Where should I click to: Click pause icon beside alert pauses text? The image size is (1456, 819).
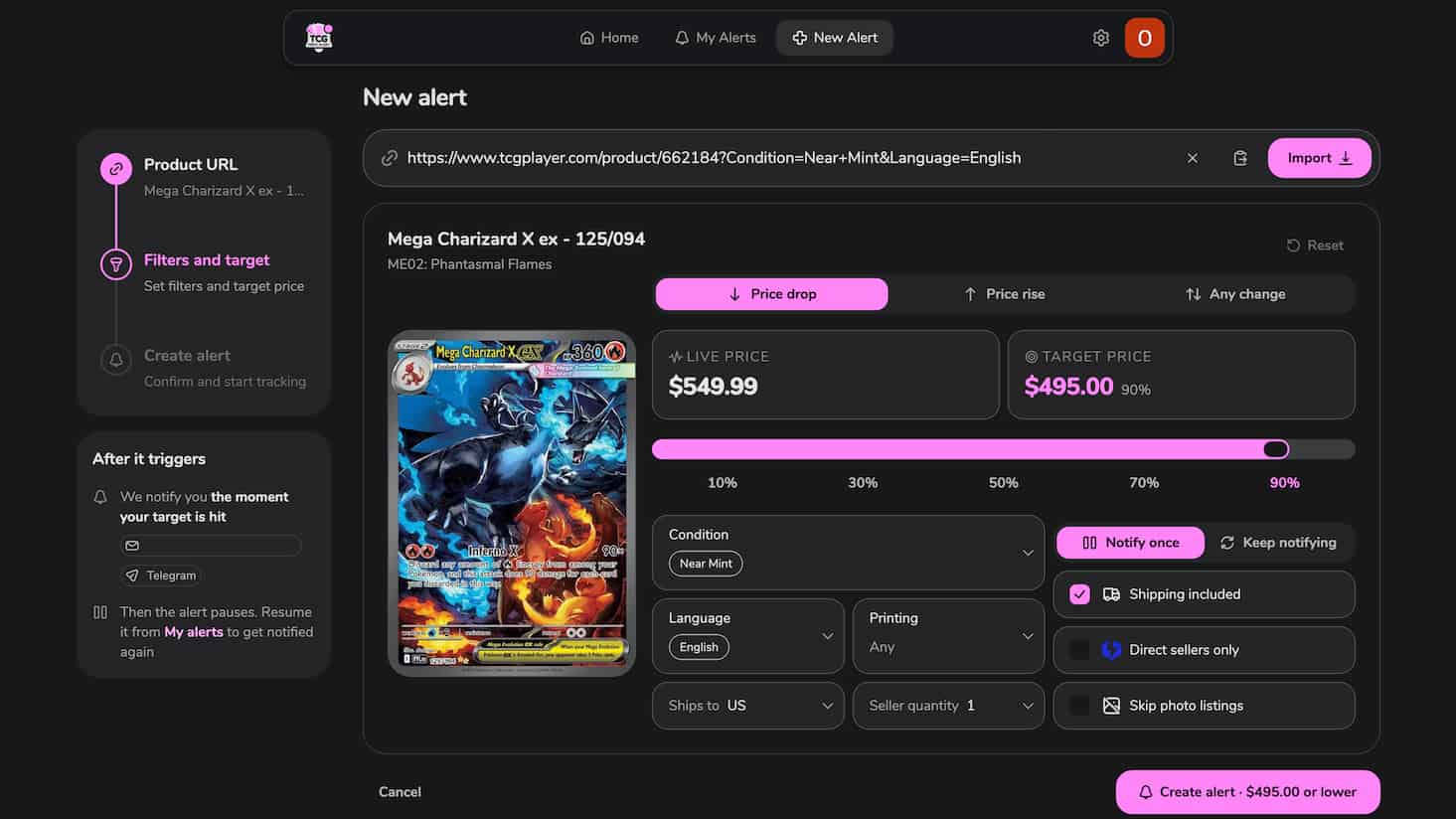click(100, 612)
